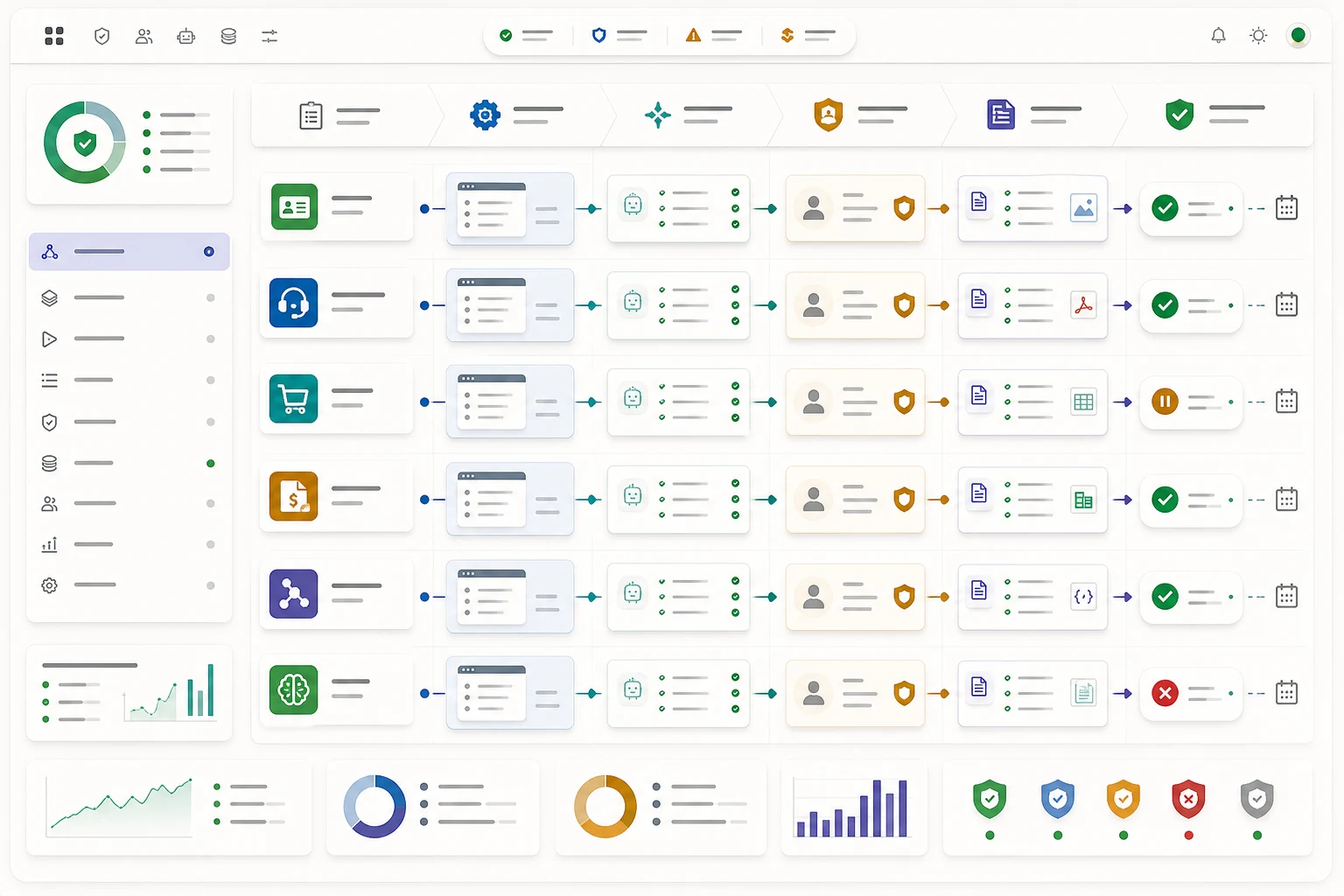Image resolution: width=1344 pixels, height=896 pixels.
Task: Open the teal shopping cart workflow
Action: pos(336,399)
